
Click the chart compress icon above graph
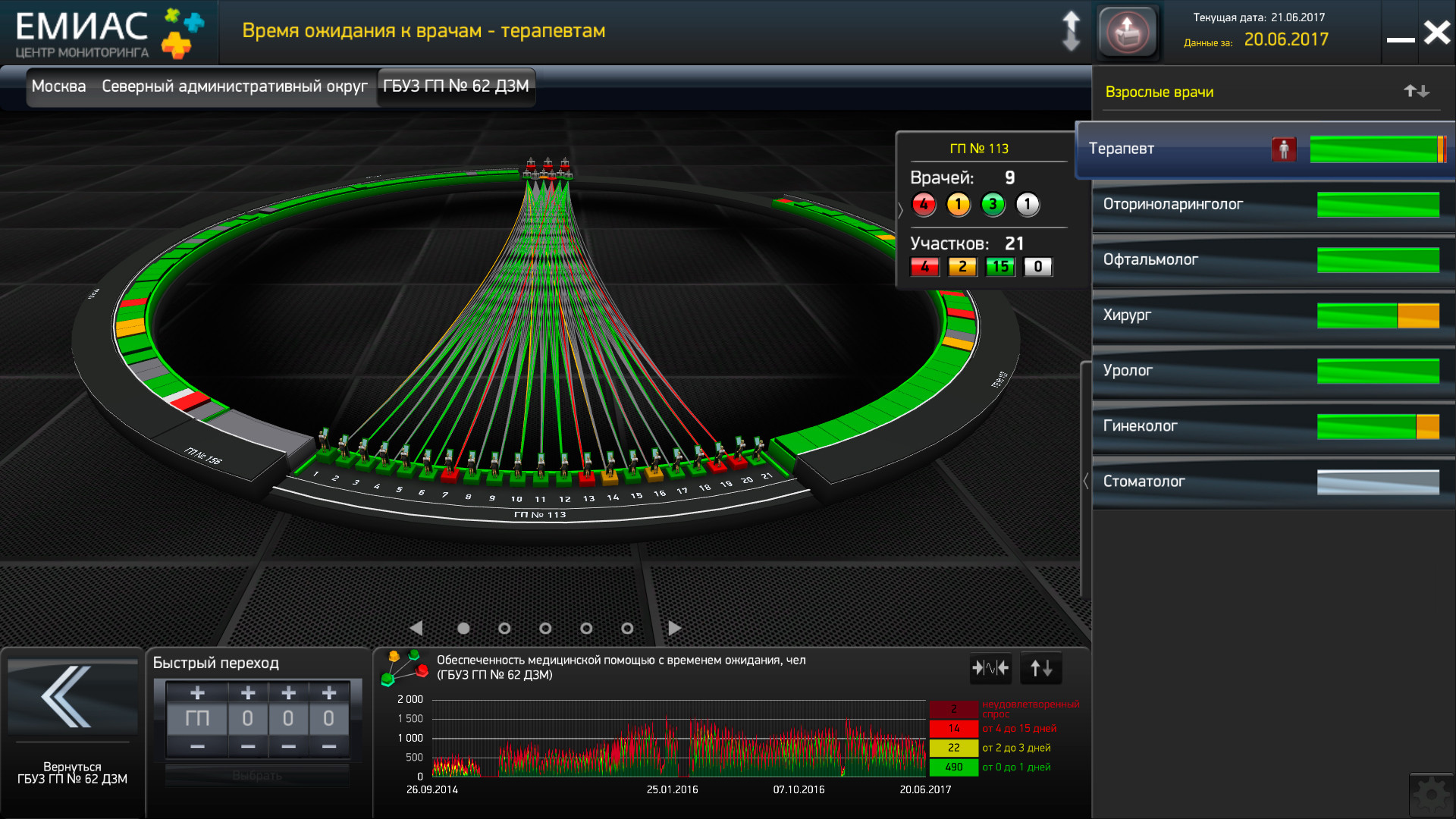[x=990, y=668]
